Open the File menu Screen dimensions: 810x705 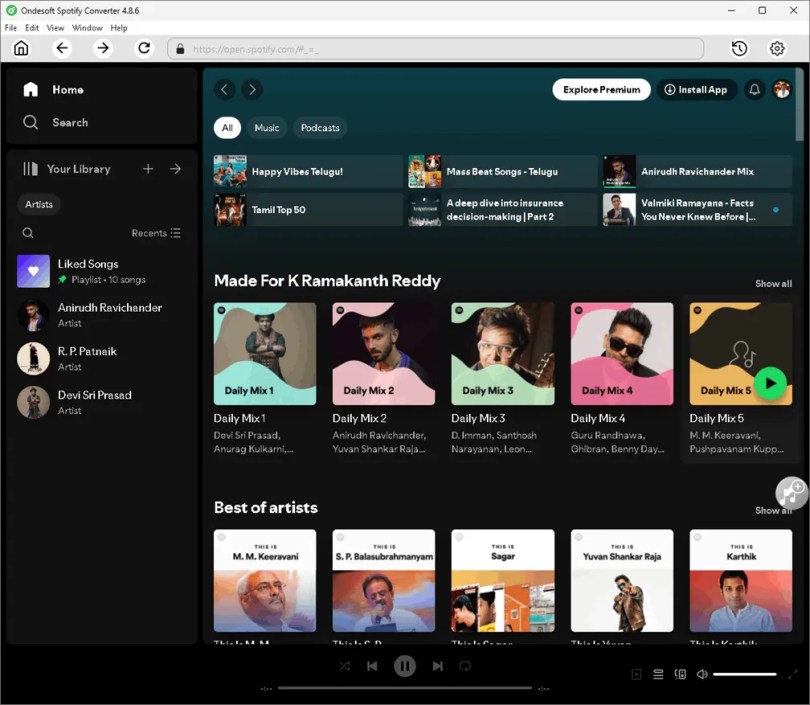point(11,28)
